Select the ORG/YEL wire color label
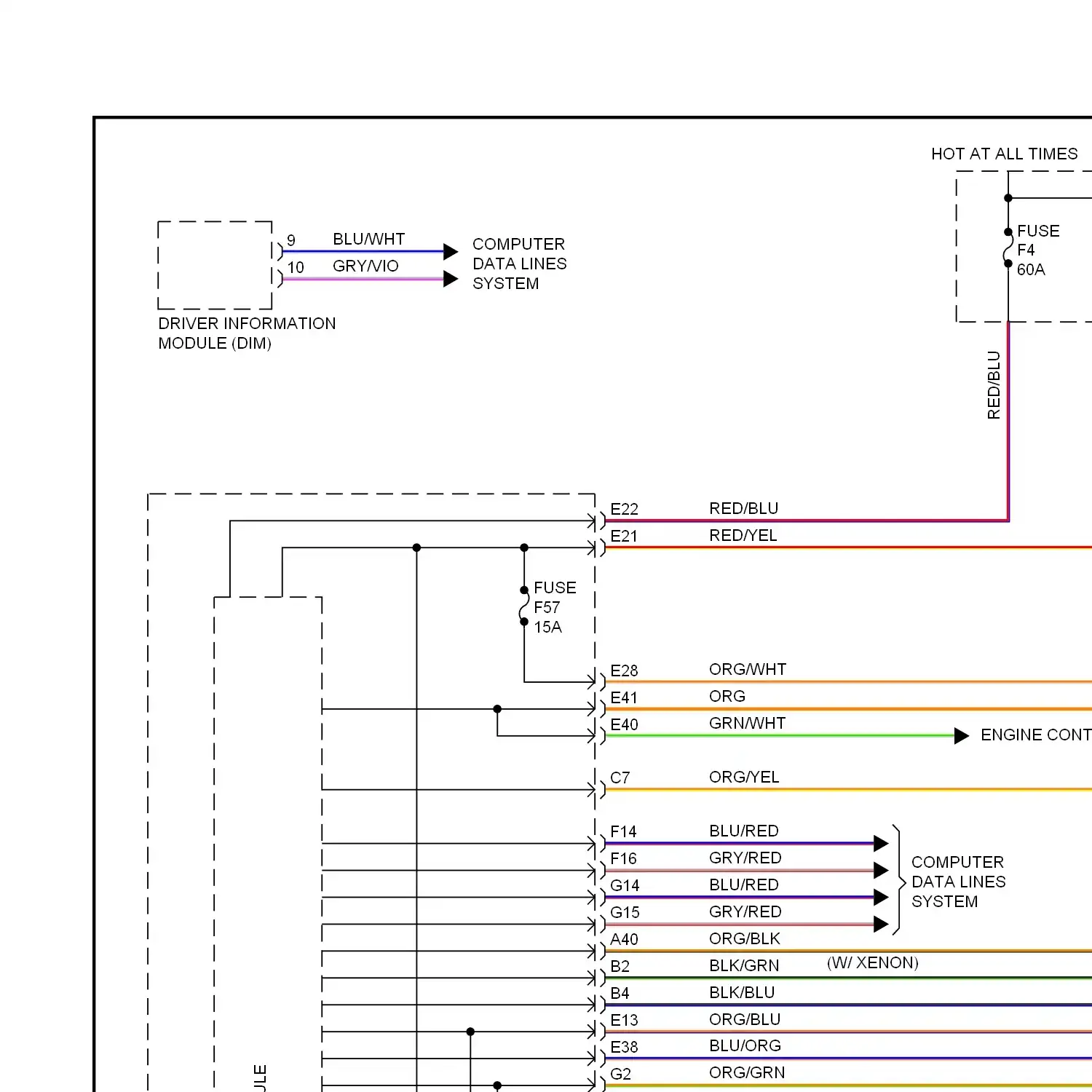This screenshot has width=1092, height=1092. tap(744, 777)
